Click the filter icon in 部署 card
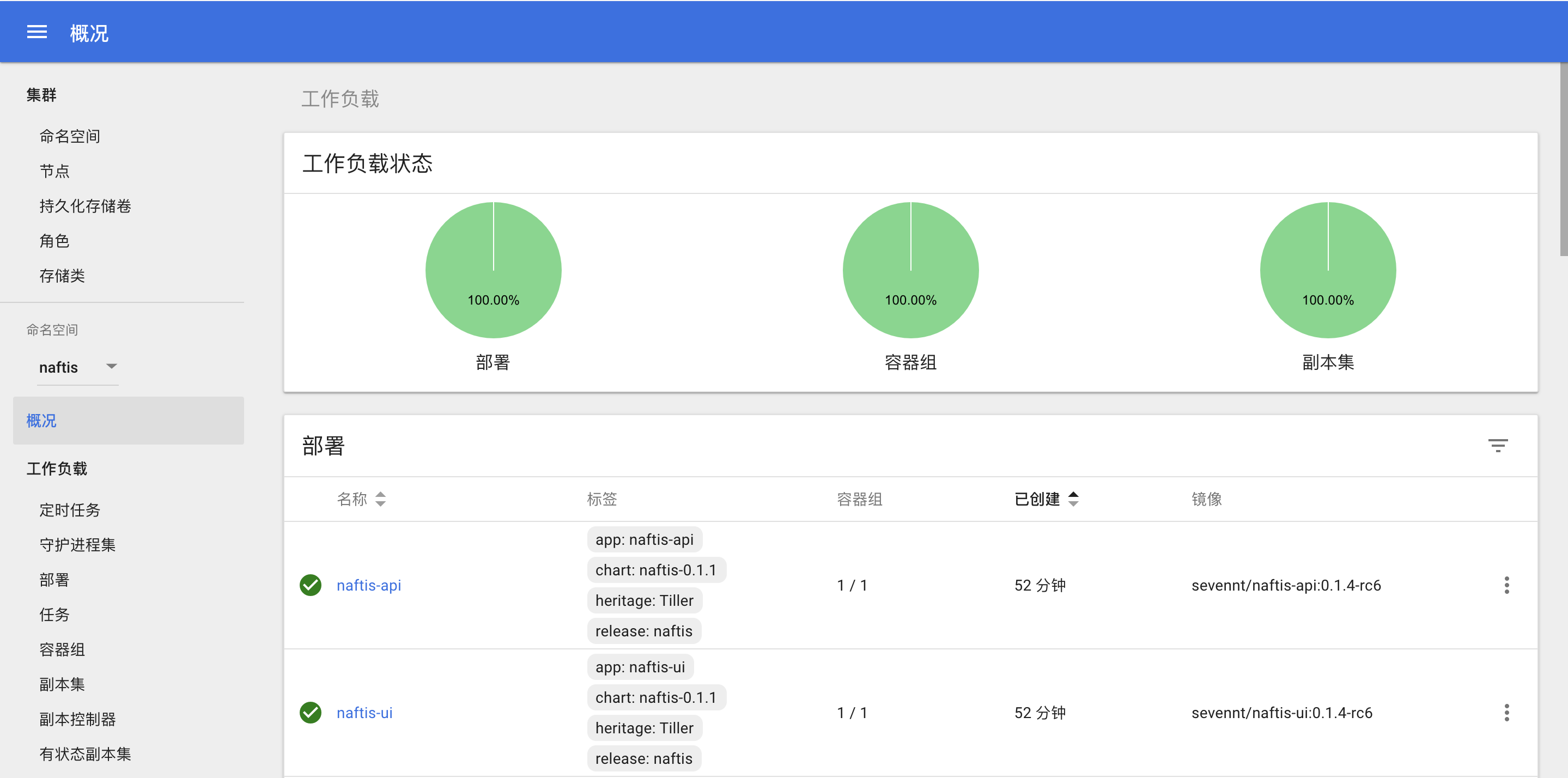1568x778 pixels. coord(1497,446)
